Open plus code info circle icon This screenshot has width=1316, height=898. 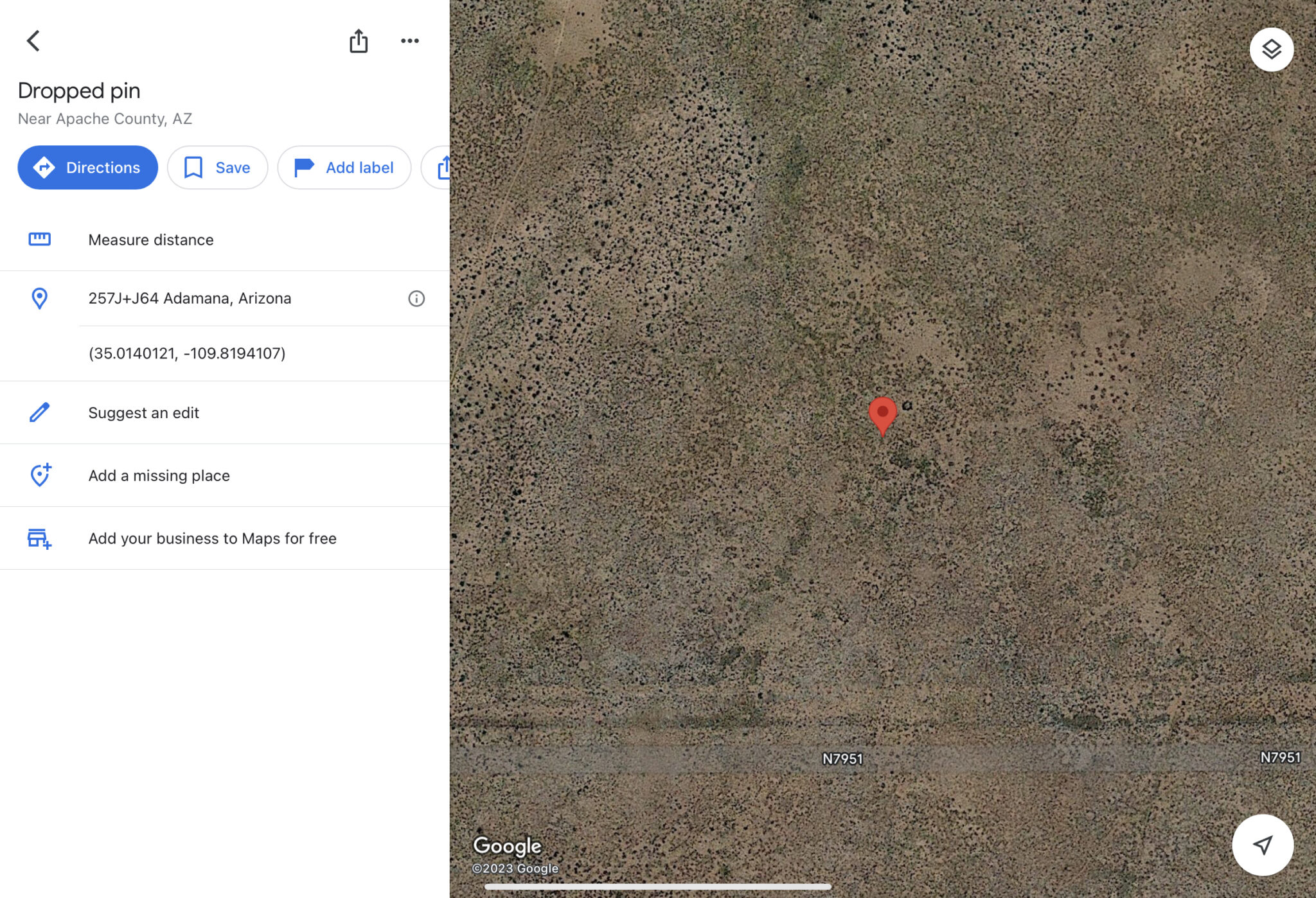[x=416, y=298]
